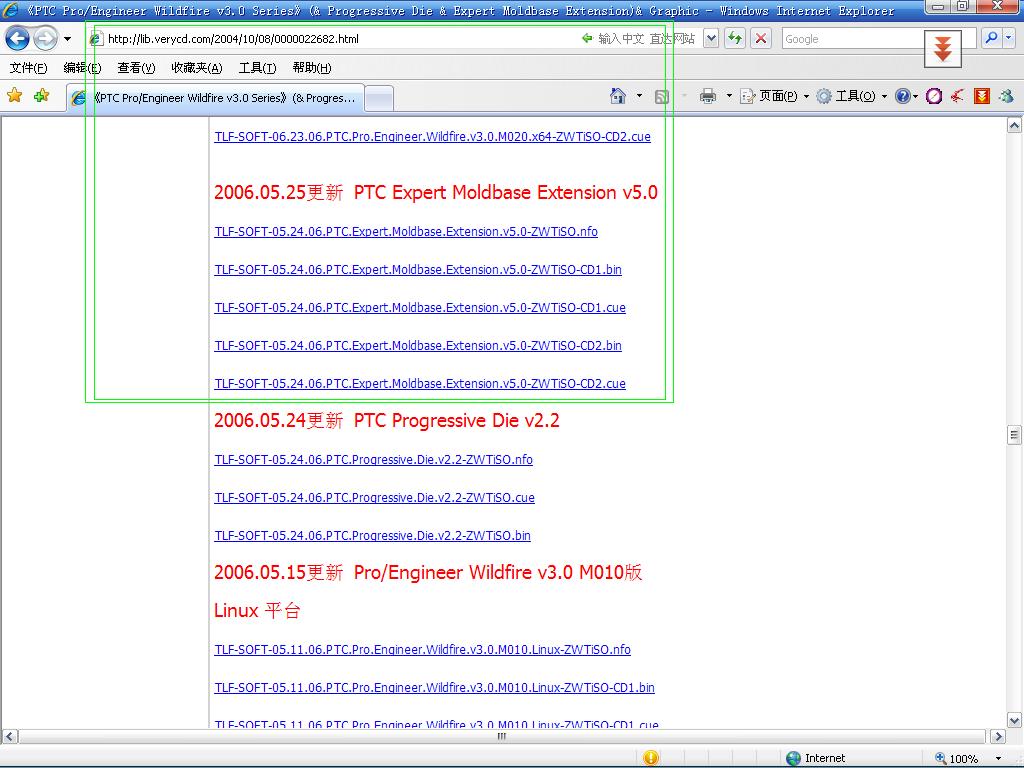Open the Wildfire M020 x64 CD2.cue link
The height and width of the screenshot is (768, 1024).
(x=432, y=136)
